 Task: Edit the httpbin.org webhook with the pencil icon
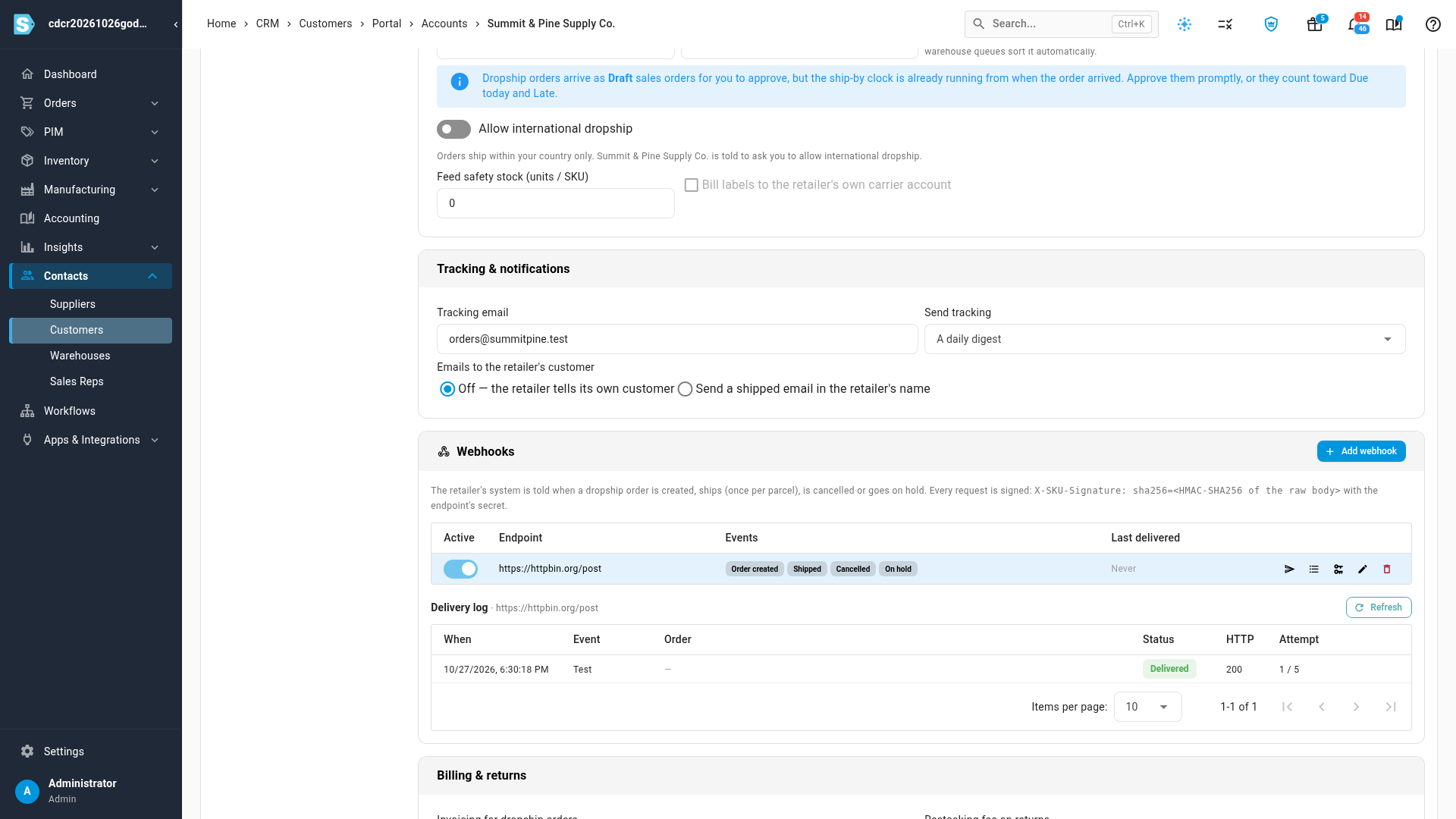click(1363, 569)
